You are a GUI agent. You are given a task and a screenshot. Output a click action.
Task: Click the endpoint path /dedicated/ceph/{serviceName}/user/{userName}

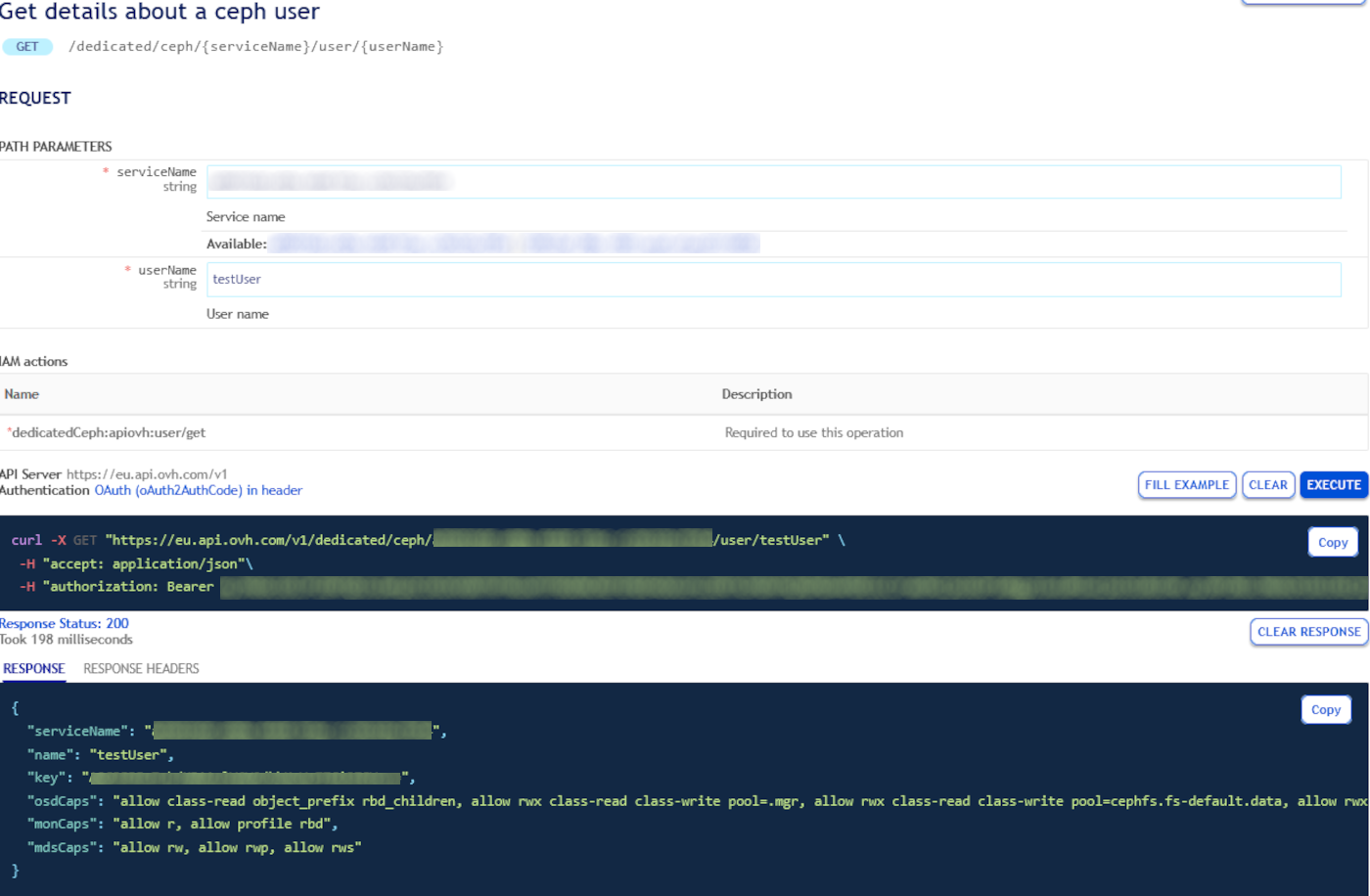click(254, 46)
